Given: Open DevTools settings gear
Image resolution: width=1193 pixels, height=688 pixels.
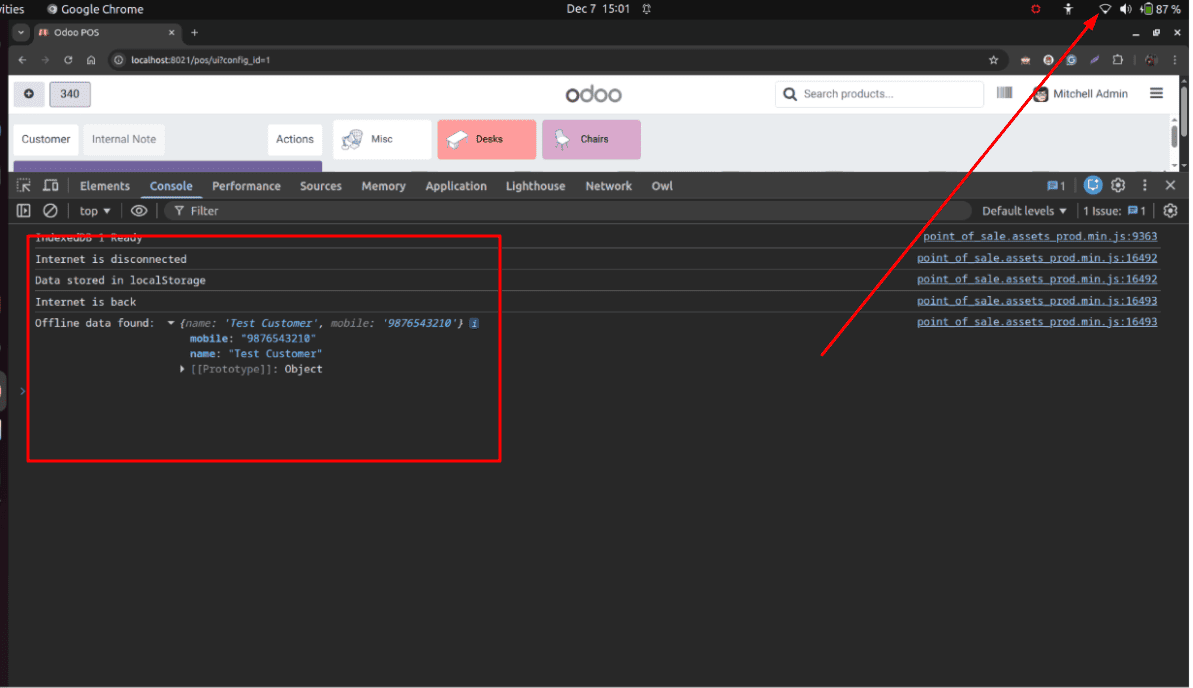Looking at the screenshot, I should click(x=1117, y=185).
